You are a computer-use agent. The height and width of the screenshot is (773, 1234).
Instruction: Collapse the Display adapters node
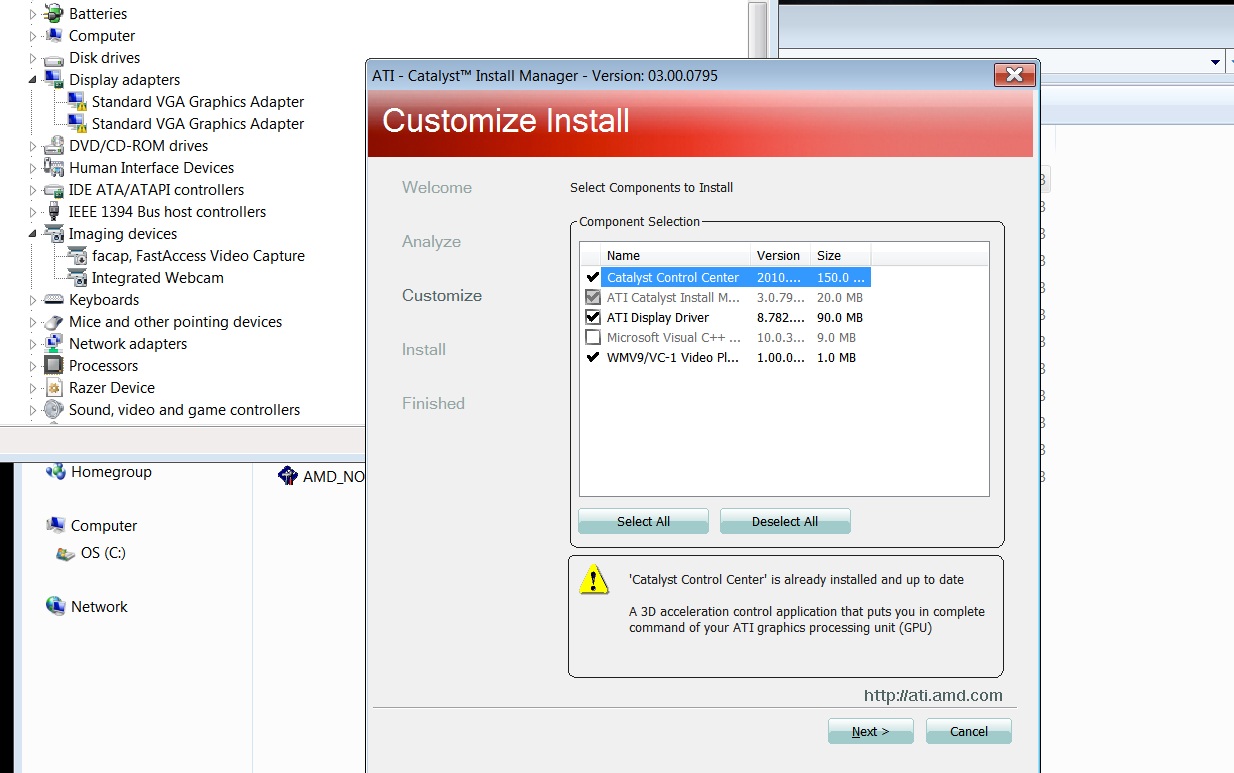coord(33,80)
